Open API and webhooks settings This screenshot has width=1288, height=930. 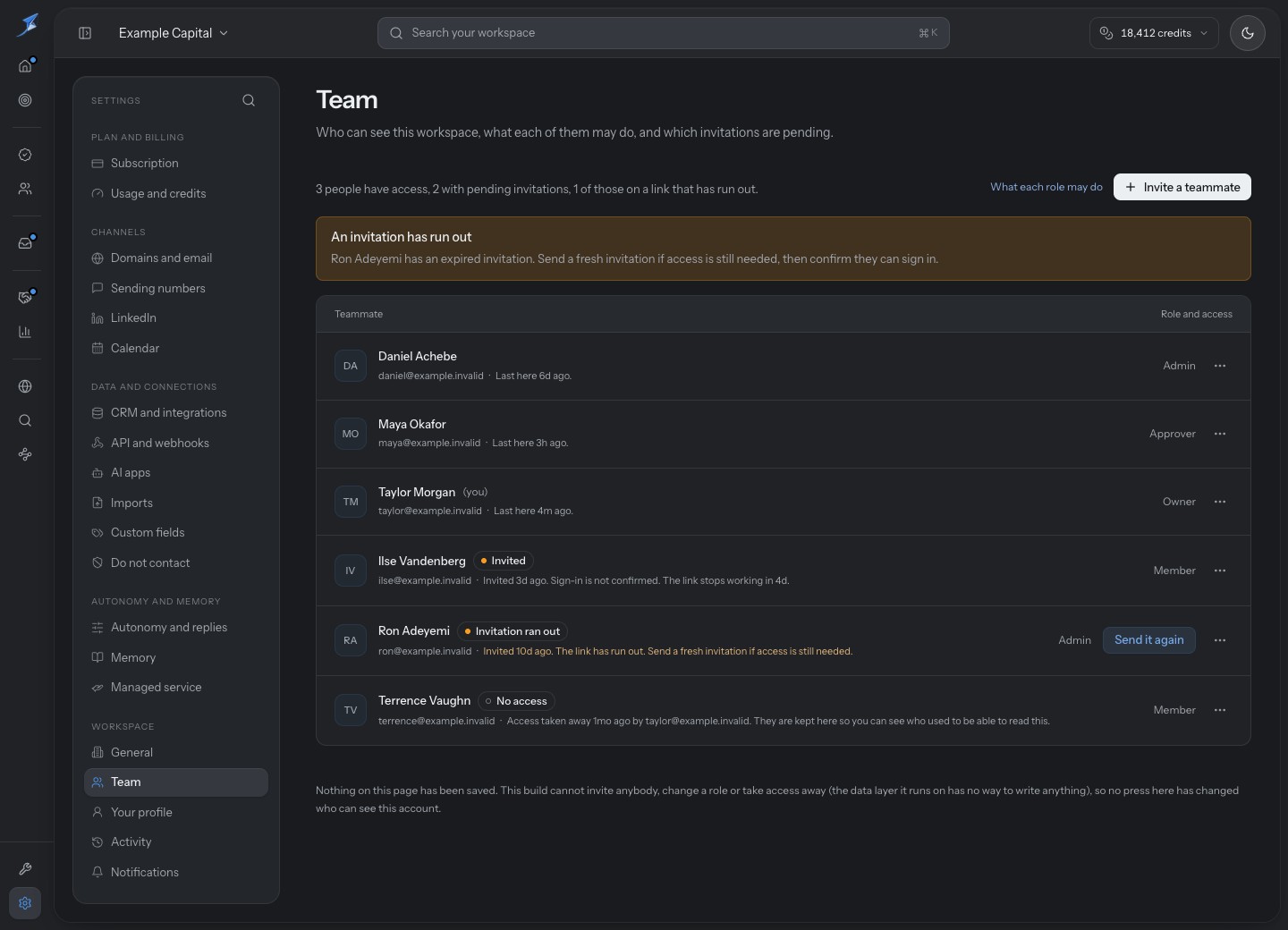pyautogui.click(x=176, y=443)
